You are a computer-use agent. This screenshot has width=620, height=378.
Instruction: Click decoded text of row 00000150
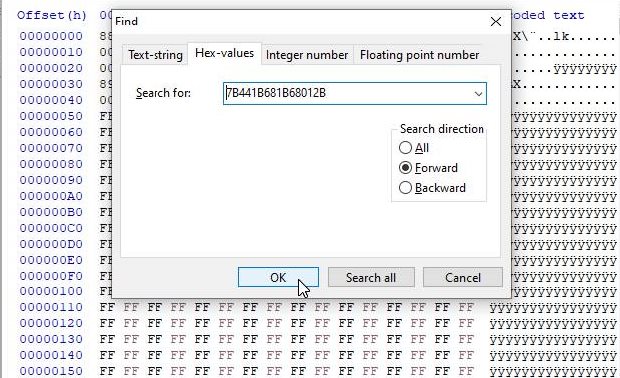pos(553,372)
